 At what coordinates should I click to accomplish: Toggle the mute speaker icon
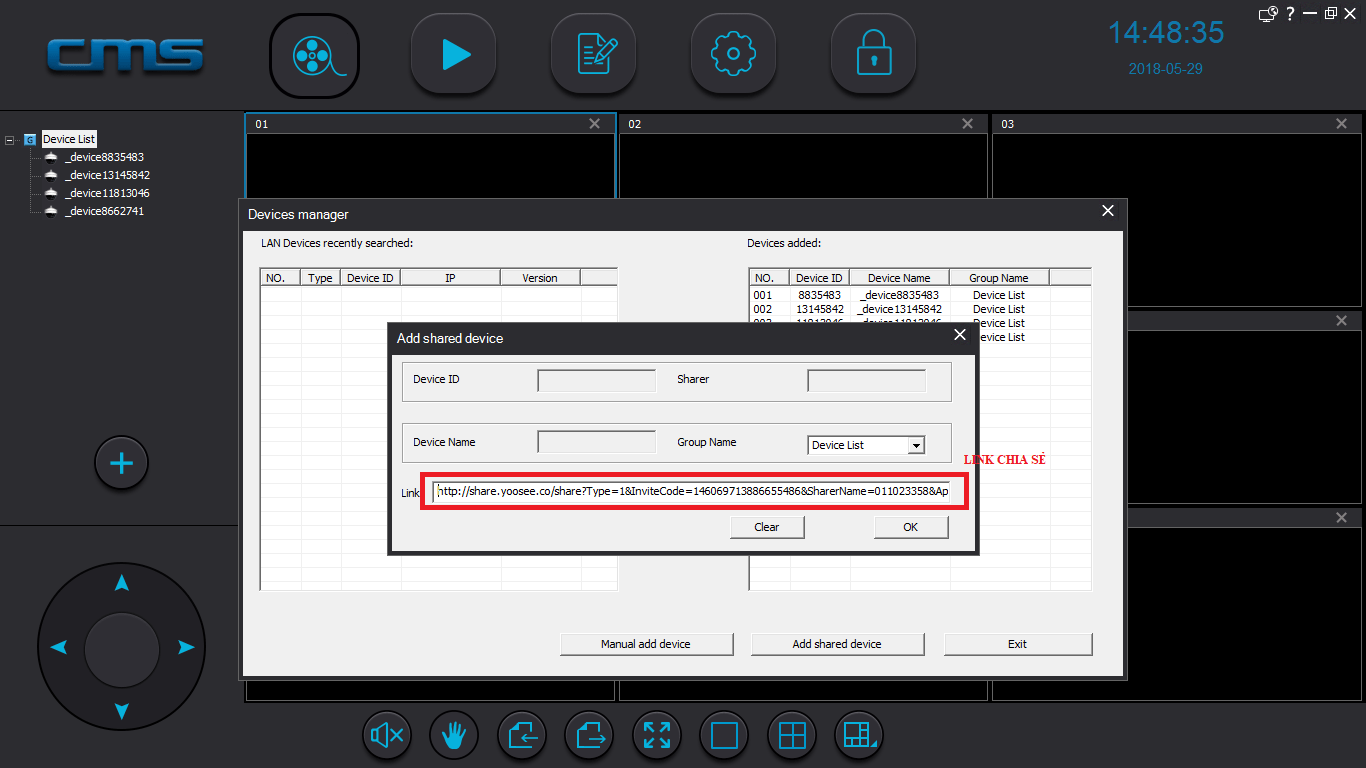click(x=387, y=736)
